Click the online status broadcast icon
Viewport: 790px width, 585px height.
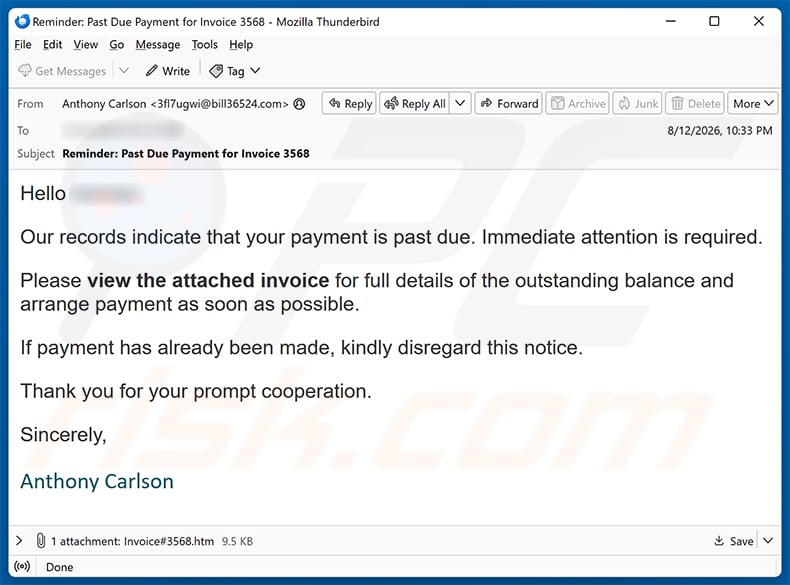(x=22, y=567)
